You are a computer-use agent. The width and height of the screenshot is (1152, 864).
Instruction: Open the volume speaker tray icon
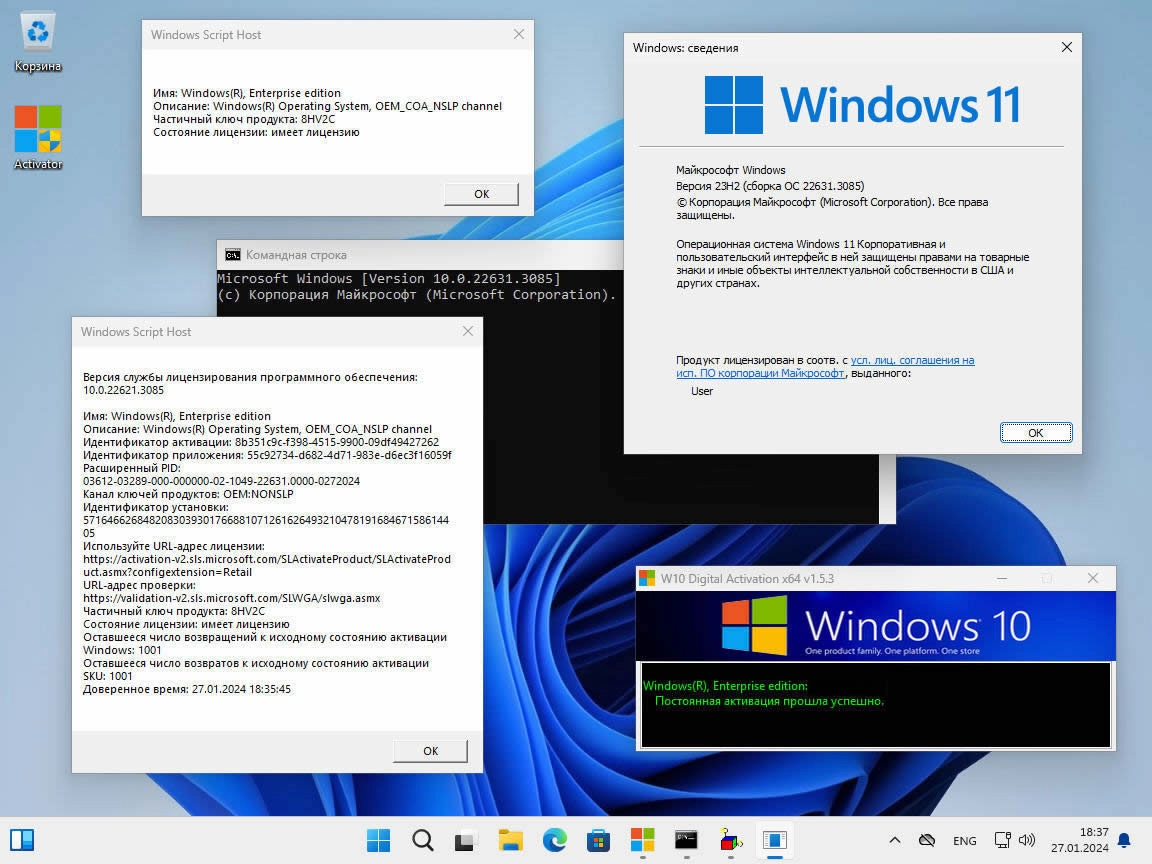pos(1027,840)
